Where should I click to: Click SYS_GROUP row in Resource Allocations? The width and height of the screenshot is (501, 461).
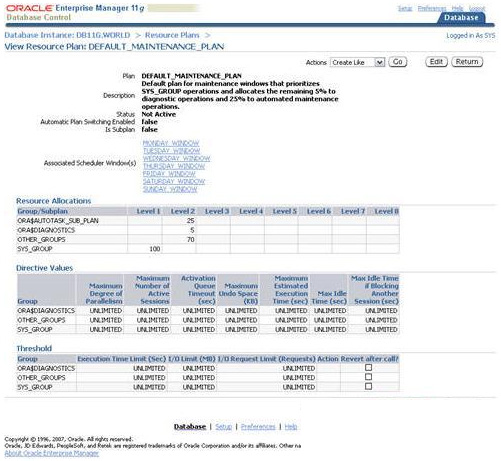(208, 249)
